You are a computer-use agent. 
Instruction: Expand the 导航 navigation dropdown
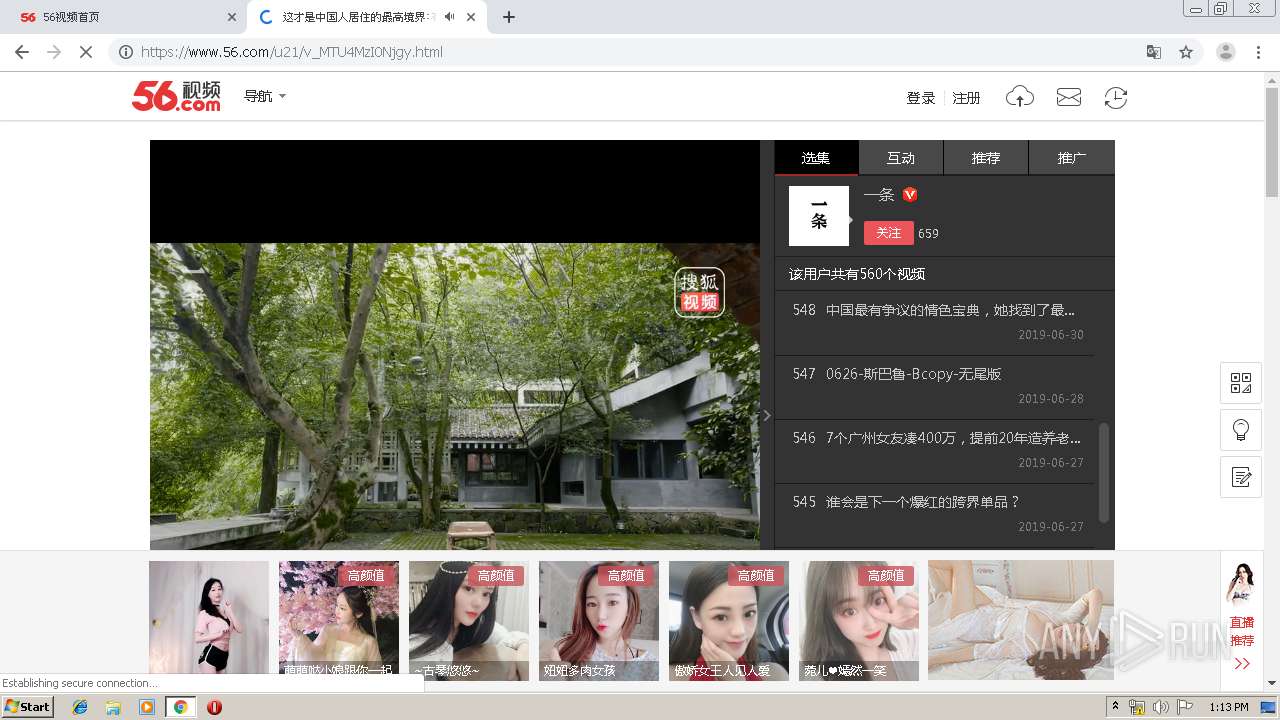[x=265, y=96]
